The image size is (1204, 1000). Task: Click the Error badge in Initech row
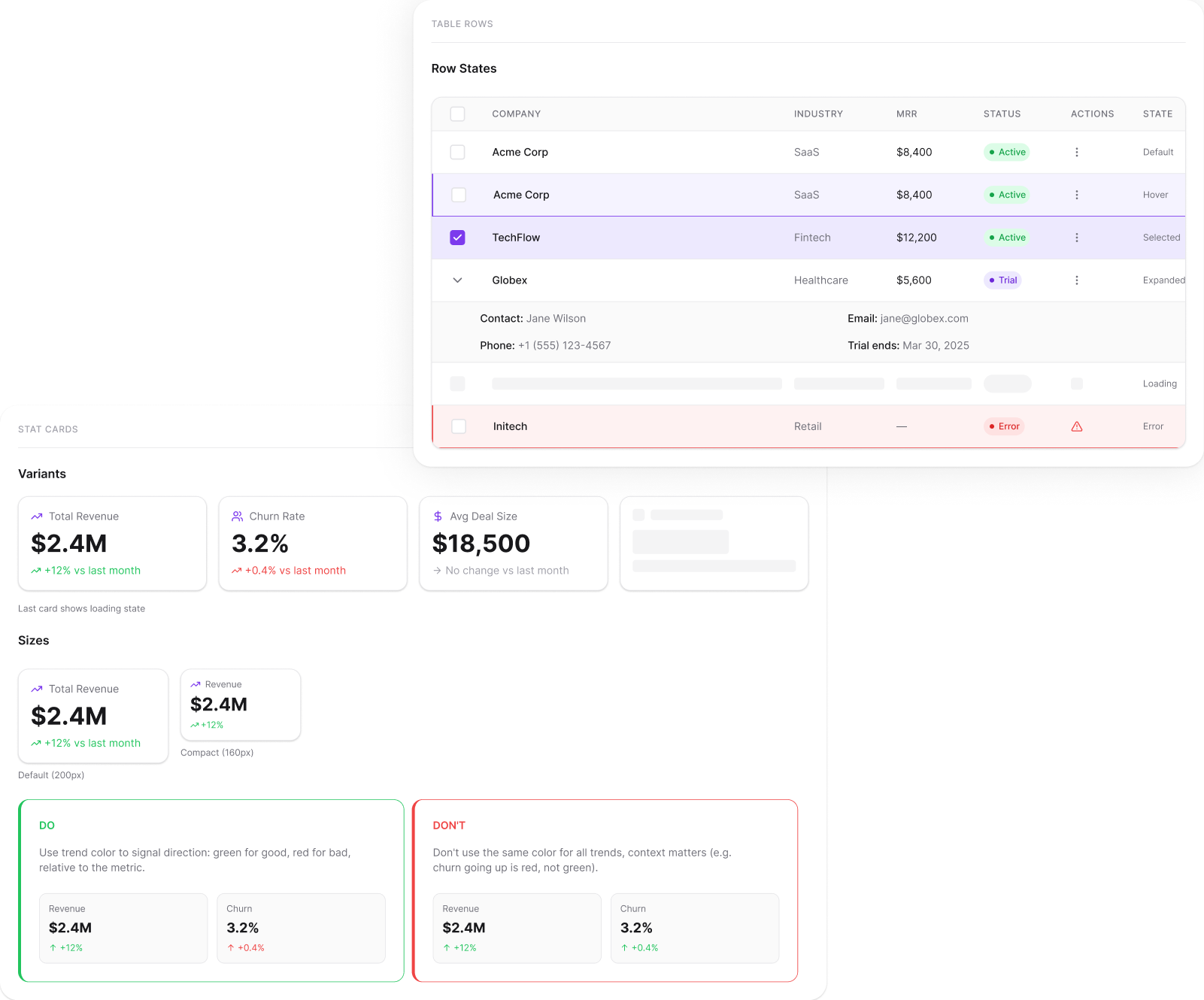(1004, 426)
